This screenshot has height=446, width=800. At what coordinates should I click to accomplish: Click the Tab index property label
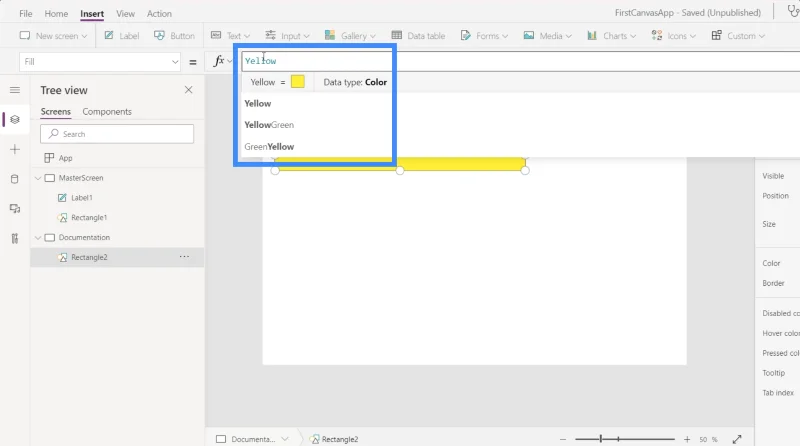click(778, 393)
